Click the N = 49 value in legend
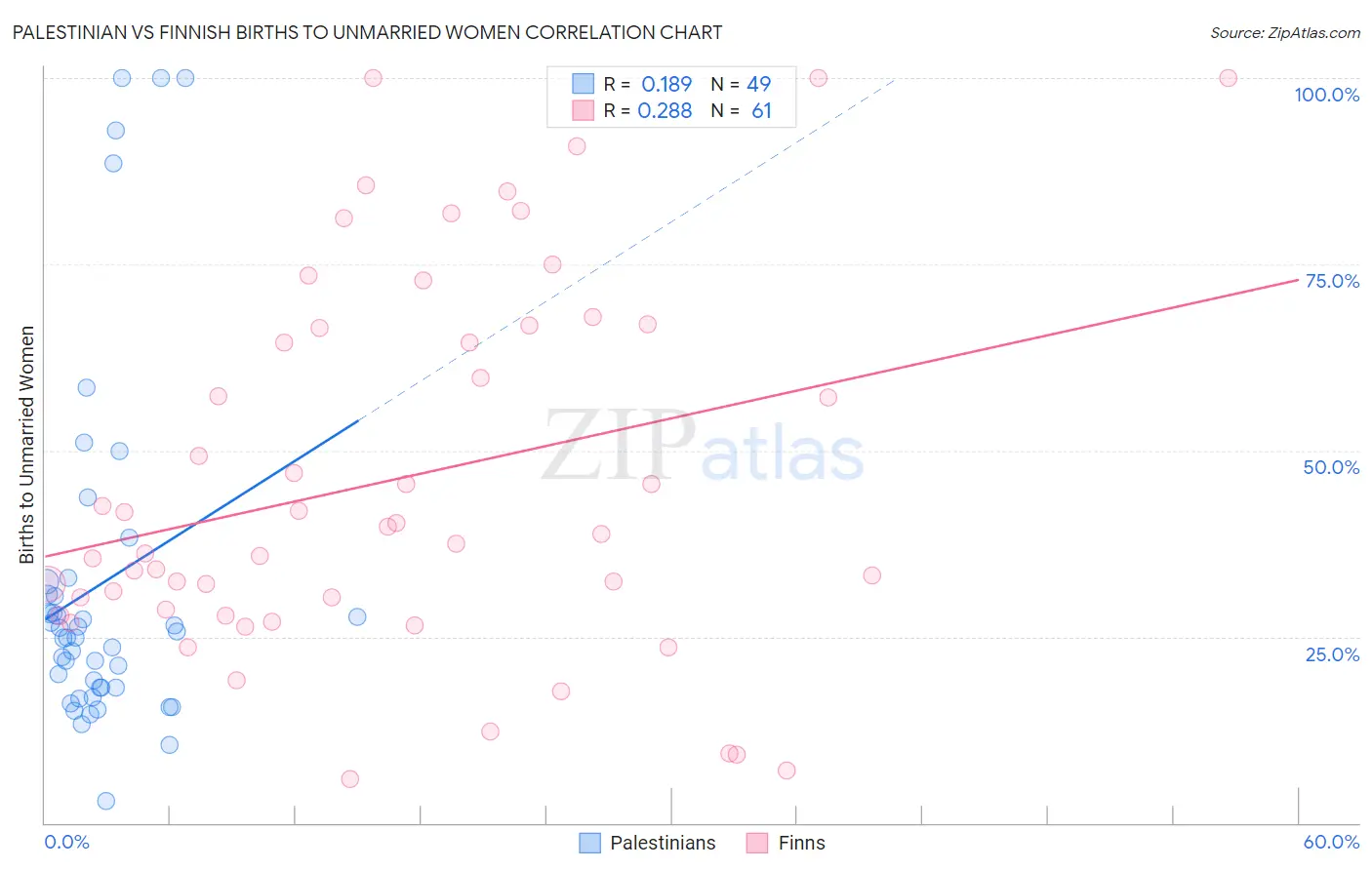This screenshot has width=1372, height=870. click(x=741, y=84)
